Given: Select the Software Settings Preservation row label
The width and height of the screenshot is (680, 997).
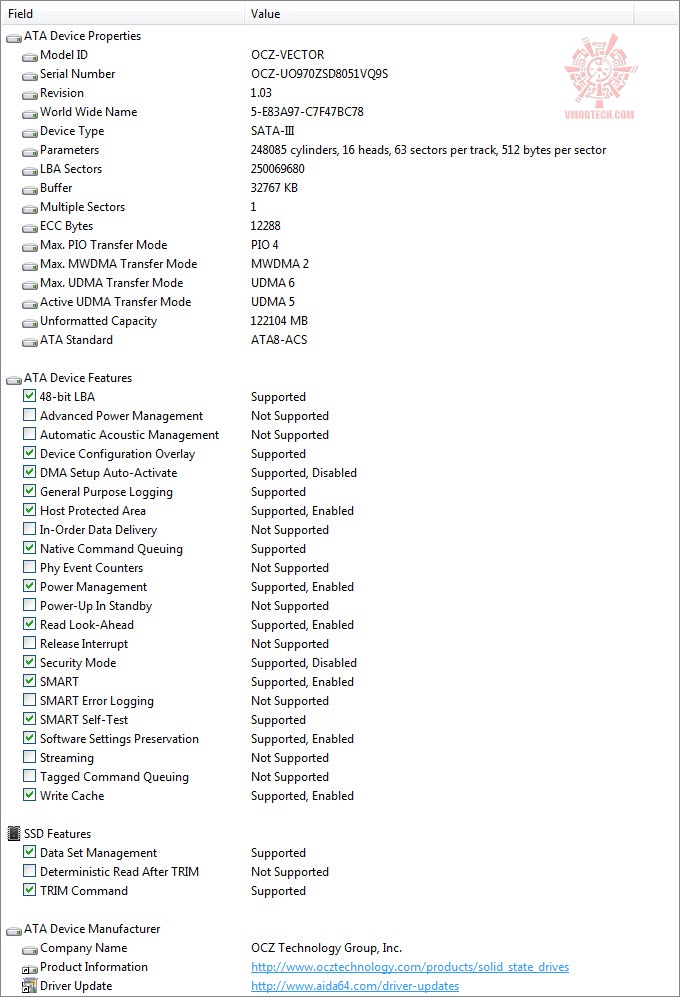Looking at the screenshot, I should click(120, 739).
